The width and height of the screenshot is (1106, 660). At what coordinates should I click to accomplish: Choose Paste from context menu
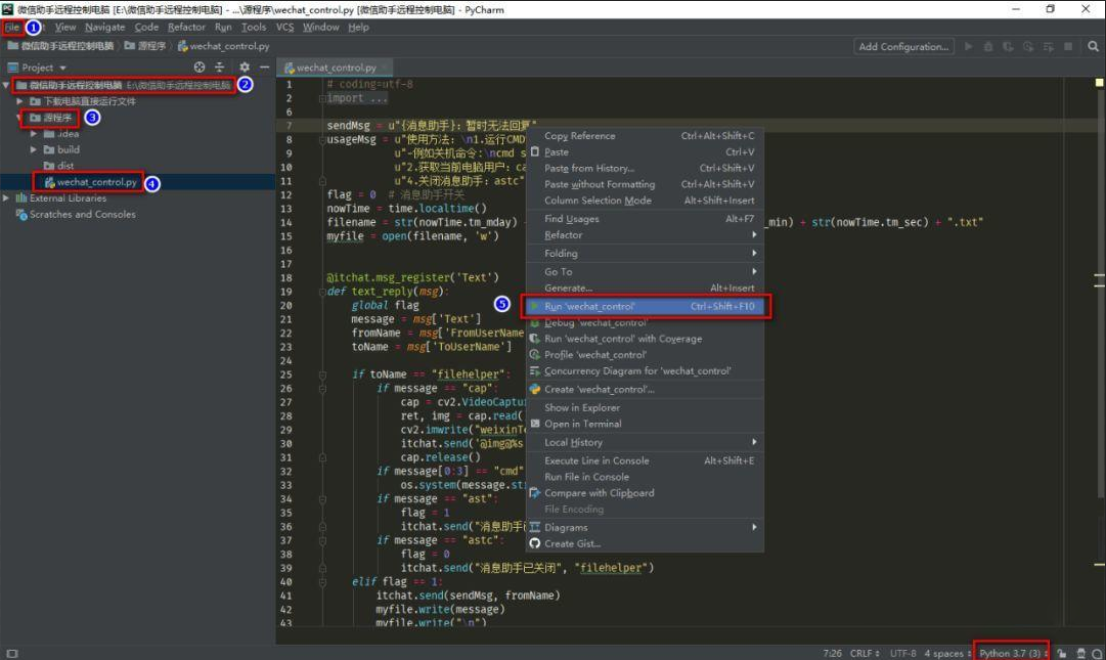pyautogui.click(x=645, y=152)
